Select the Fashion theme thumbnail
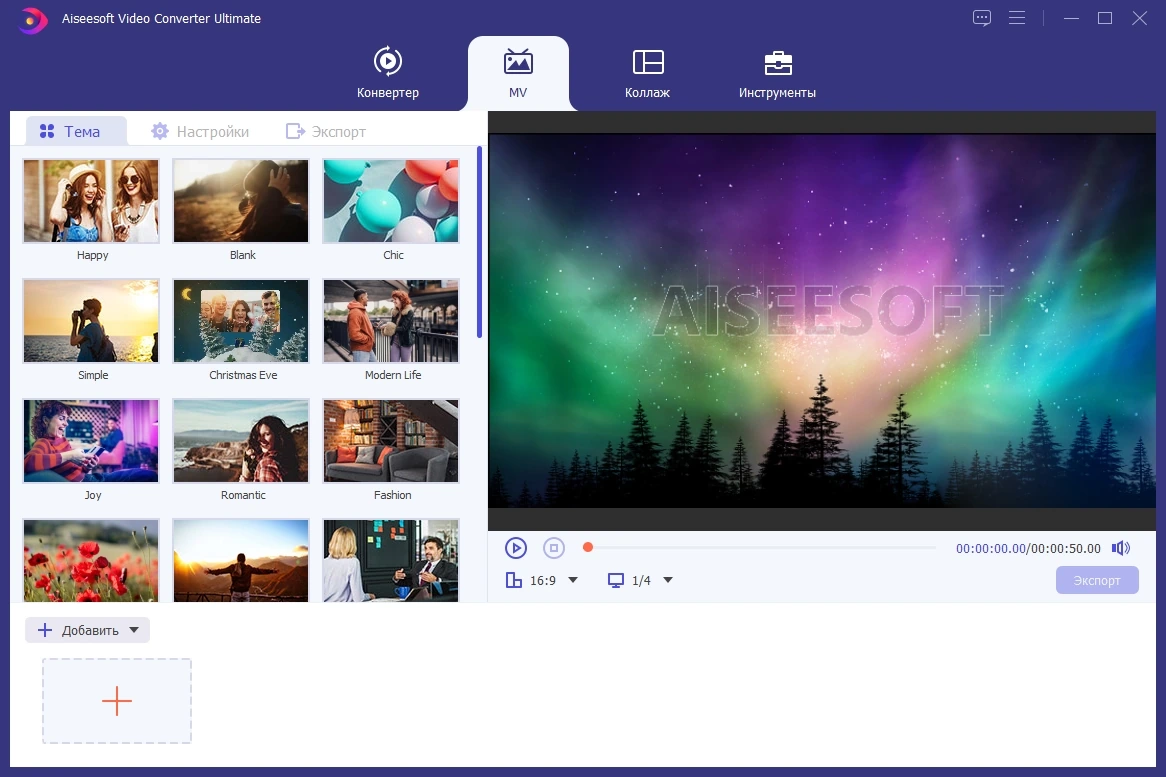The height and width of the screenshot is (777, 1166). click(391, 441)
